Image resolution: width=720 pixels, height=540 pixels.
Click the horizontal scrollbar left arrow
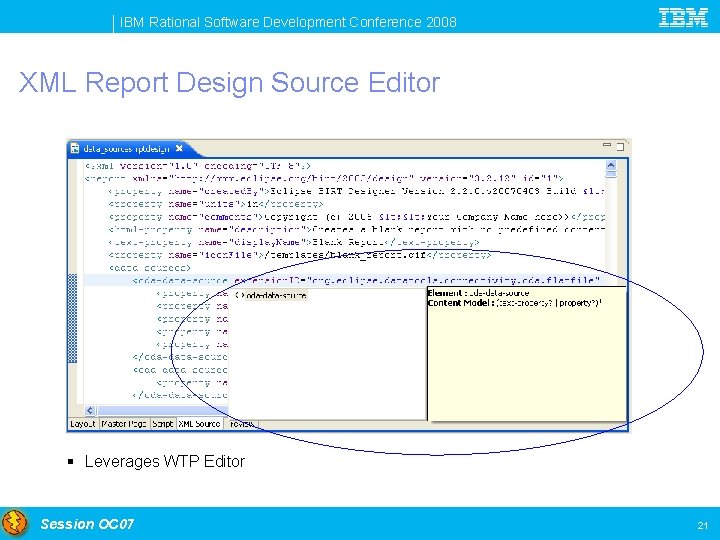click(x=90, y=410)
